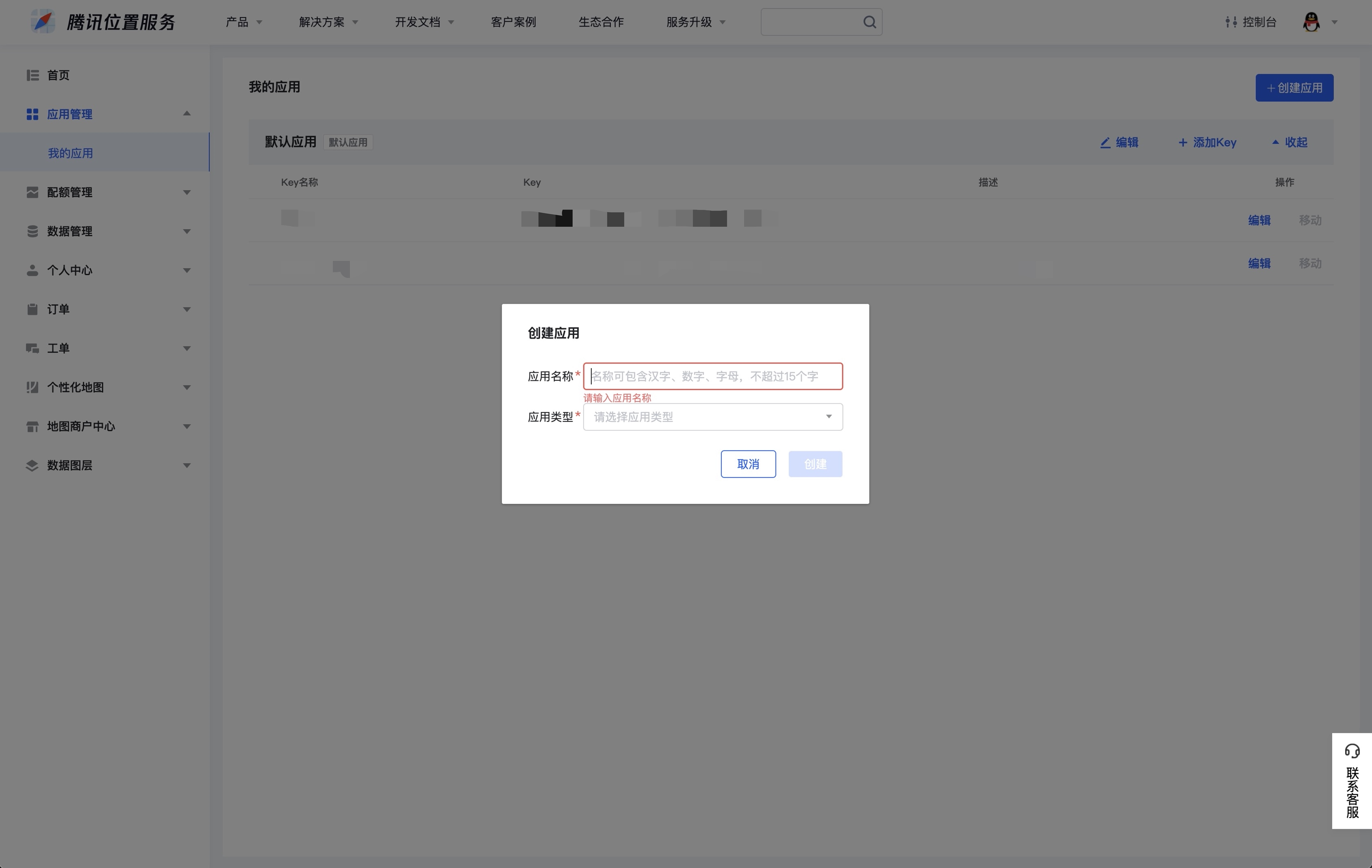Open the 应用类型 dropdown selector
Image resolution: width=1372 pixels, height=868 pixels.
tap(712, 417)
